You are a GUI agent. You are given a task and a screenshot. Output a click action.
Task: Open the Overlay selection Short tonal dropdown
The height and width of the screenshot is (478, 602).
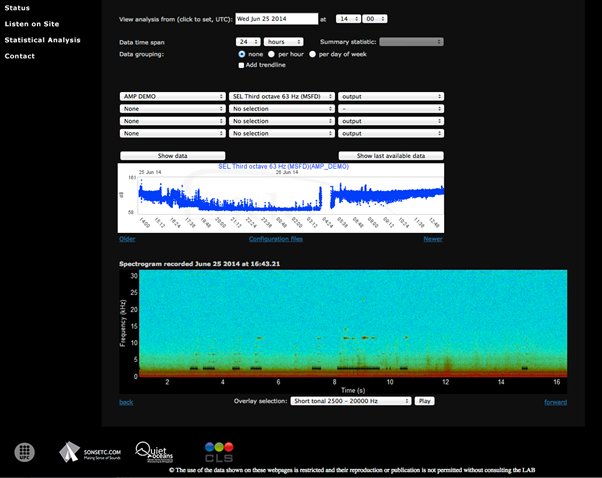[350, 400]
